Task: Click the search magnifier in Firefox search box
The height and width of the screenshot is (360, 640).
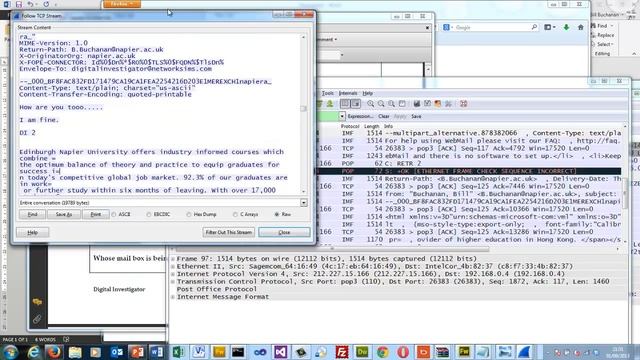Action: pos(534,27)
